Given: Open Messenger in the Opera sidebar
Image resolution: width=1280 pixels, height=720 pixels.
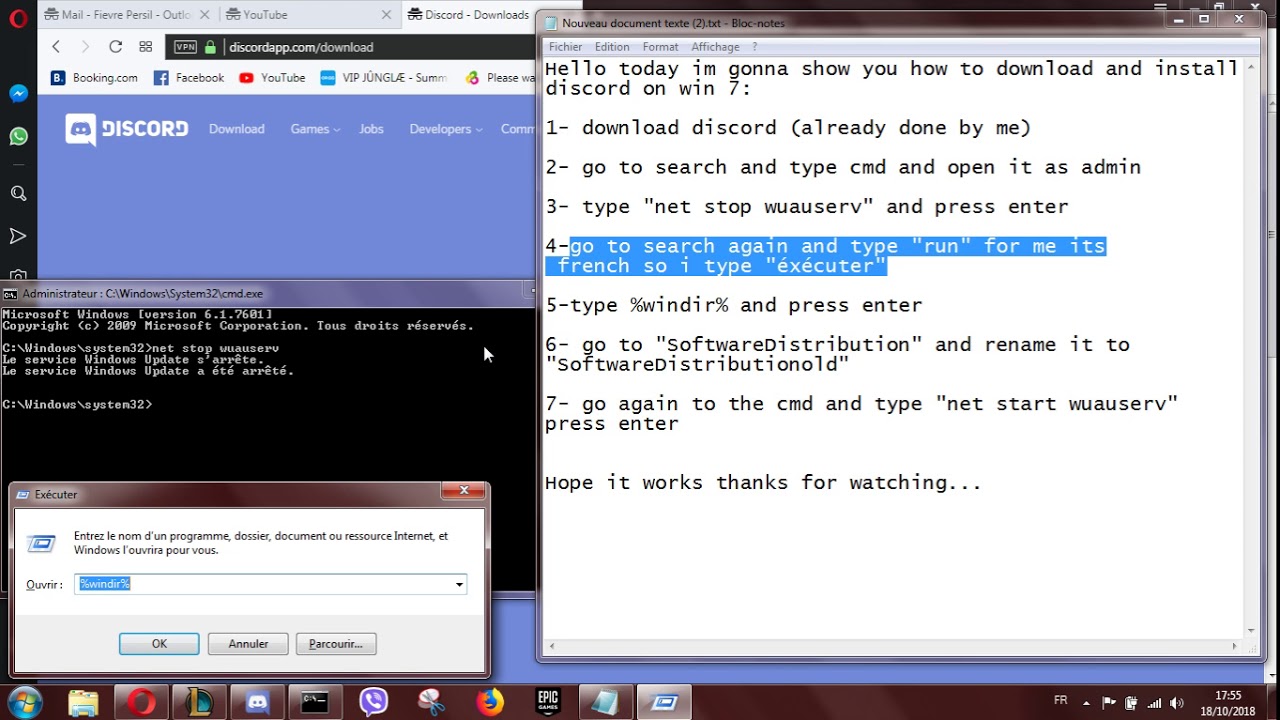Looking at the screenshot, I should [x=18, y=93].
